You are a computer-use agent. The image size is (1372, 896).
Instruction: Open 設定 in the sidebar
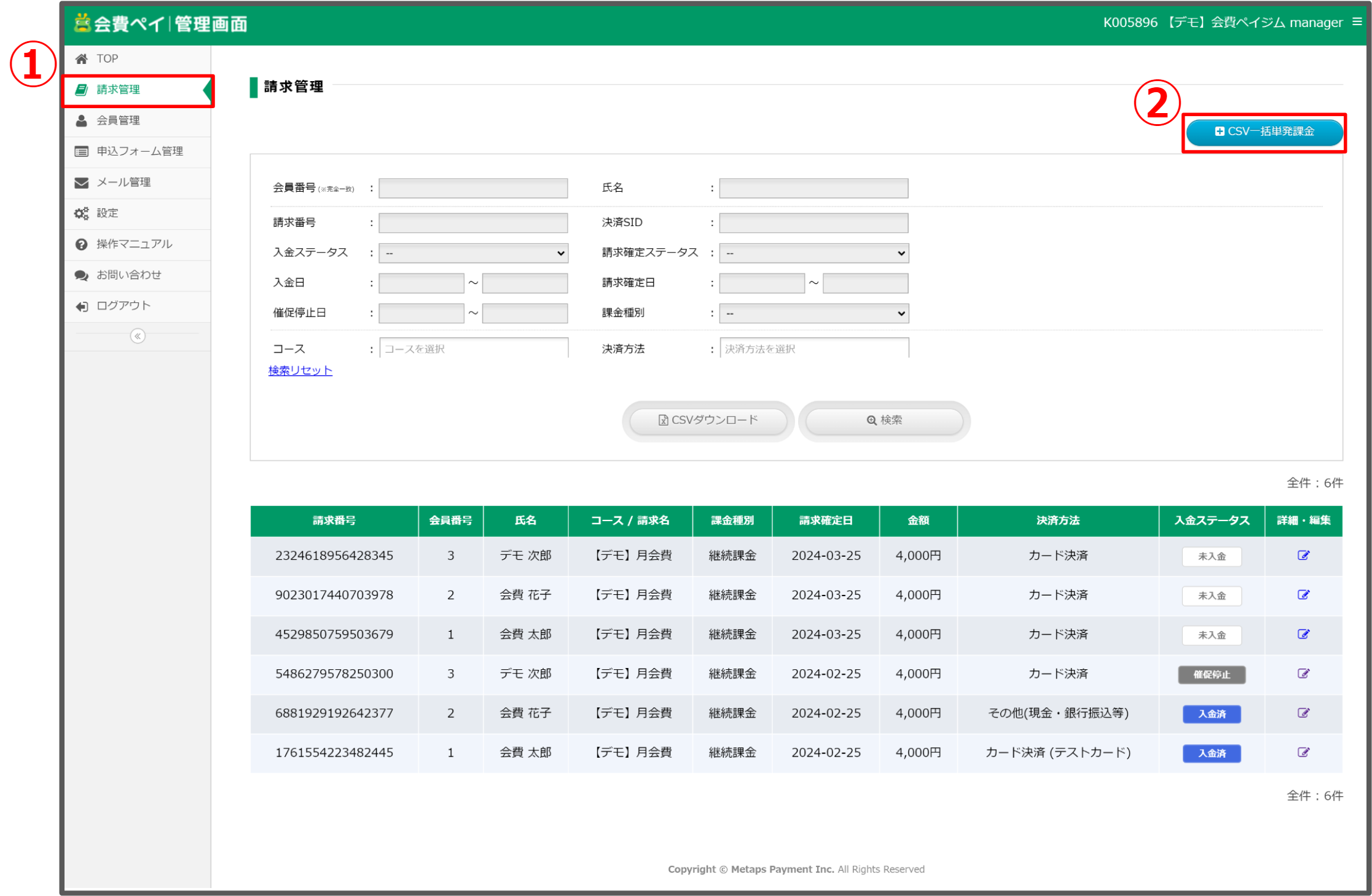[x=138, y=213]
